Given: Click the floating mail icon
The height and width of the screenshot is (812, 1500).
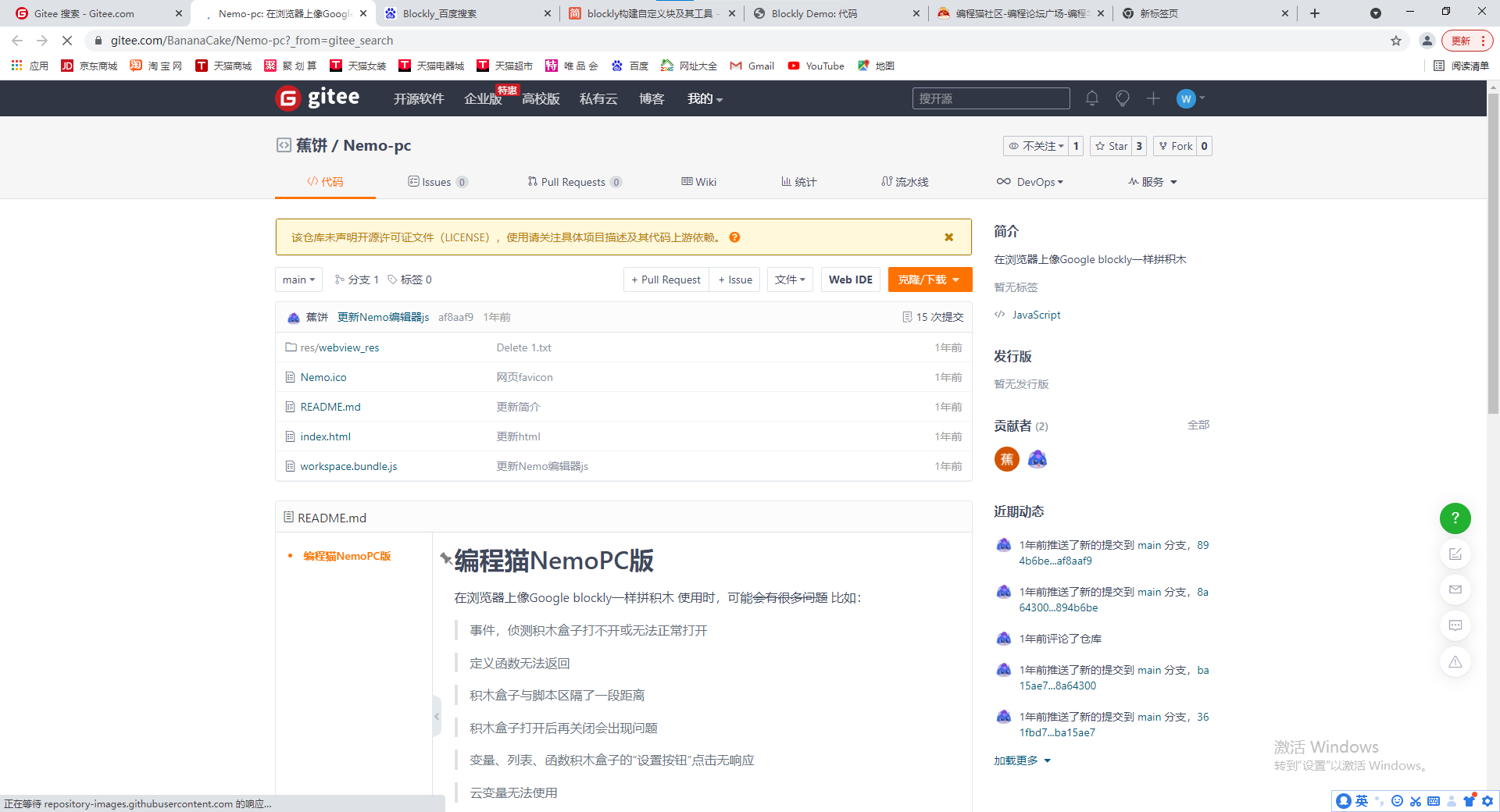Looking at the screenshot, I should pos(1455,590).
